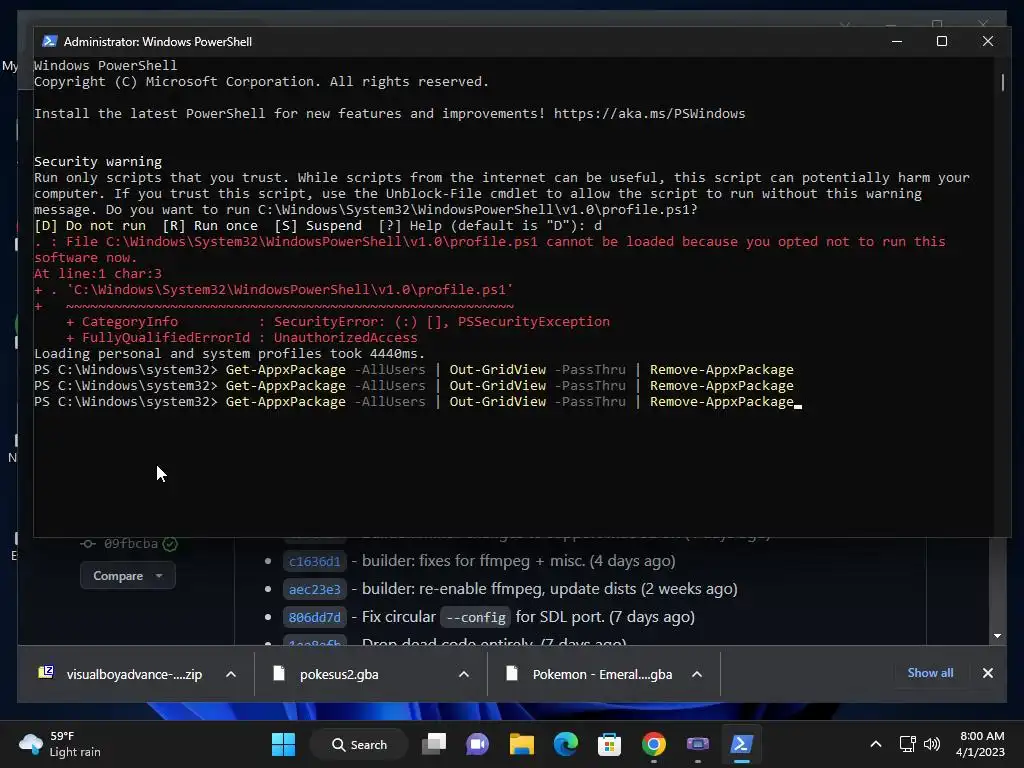Click the '--config' code label in the commit list

tap(475, 617)
